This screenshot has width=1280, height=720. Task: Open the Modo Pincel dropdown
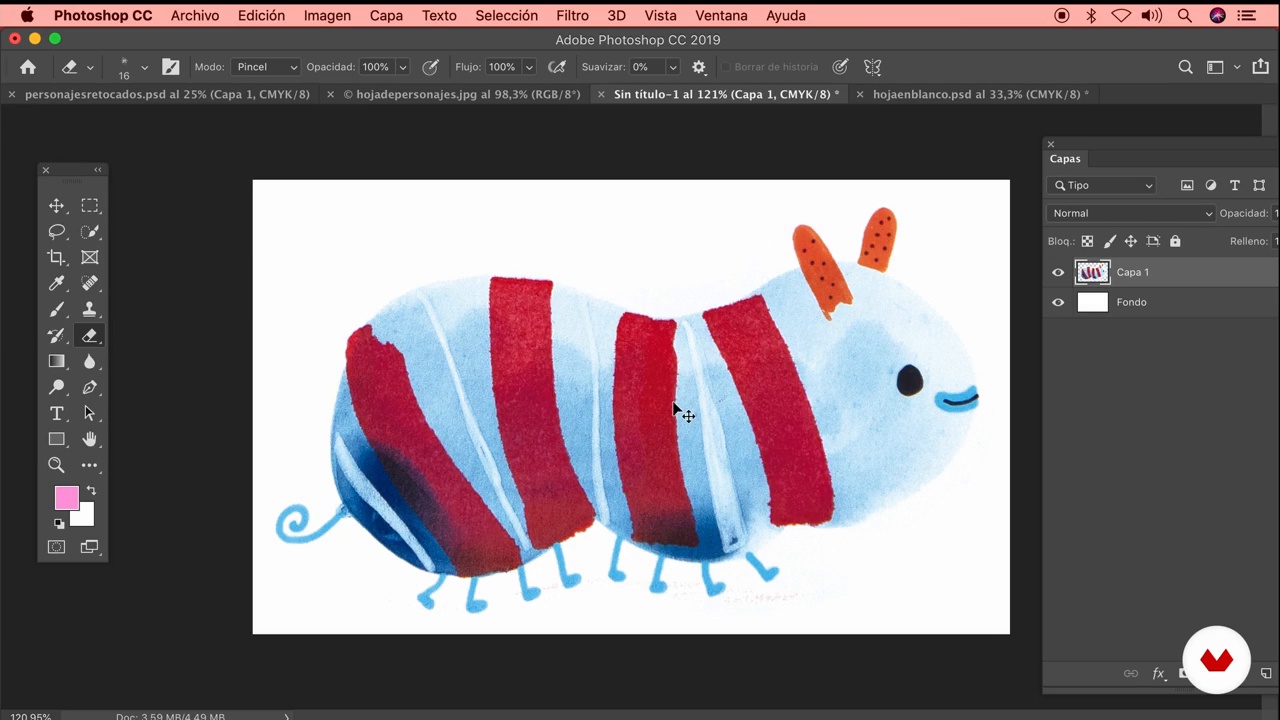265,67
